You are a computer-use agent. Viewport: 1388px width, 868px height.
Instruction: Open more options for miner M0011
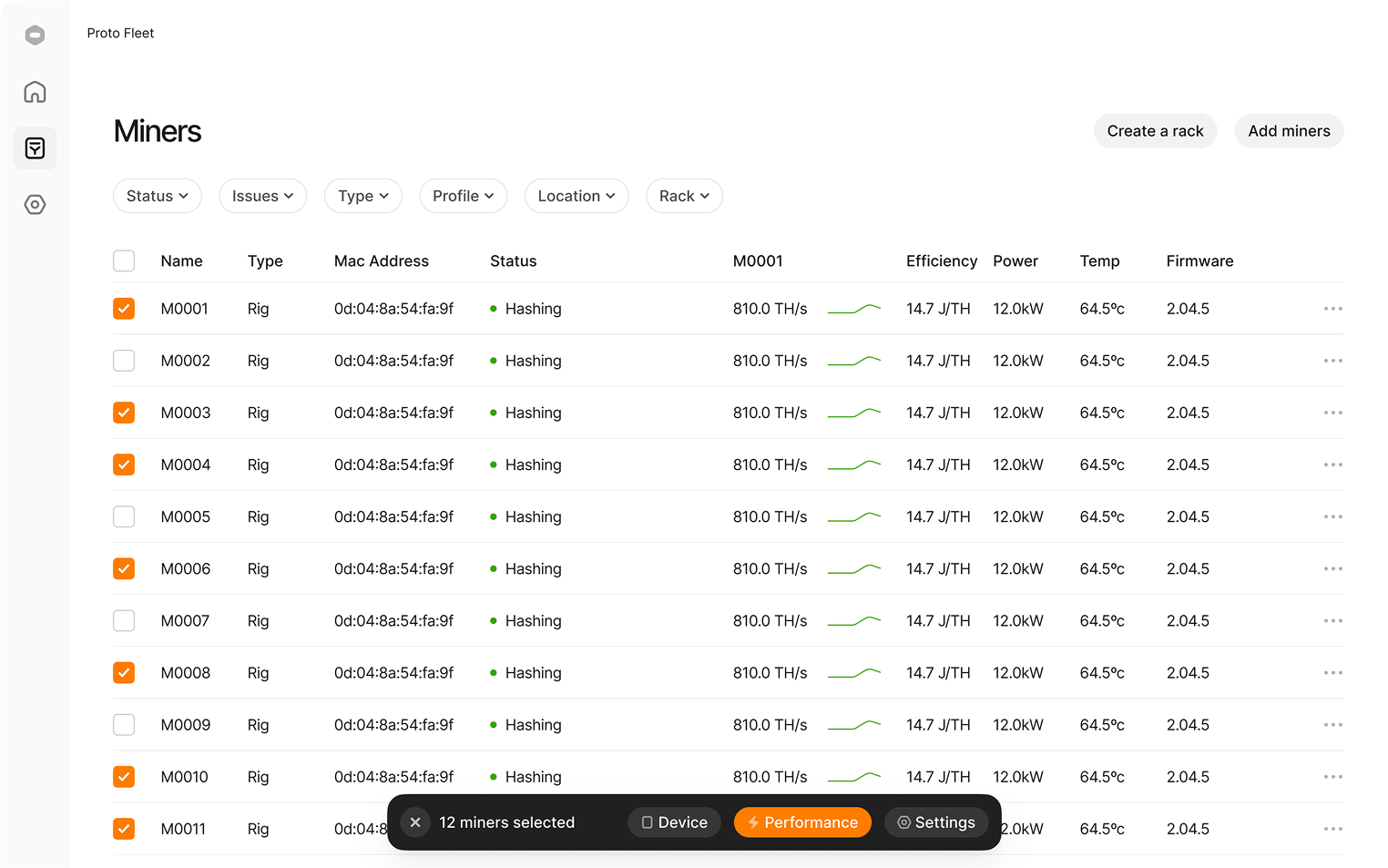(x=1333, y=829)
